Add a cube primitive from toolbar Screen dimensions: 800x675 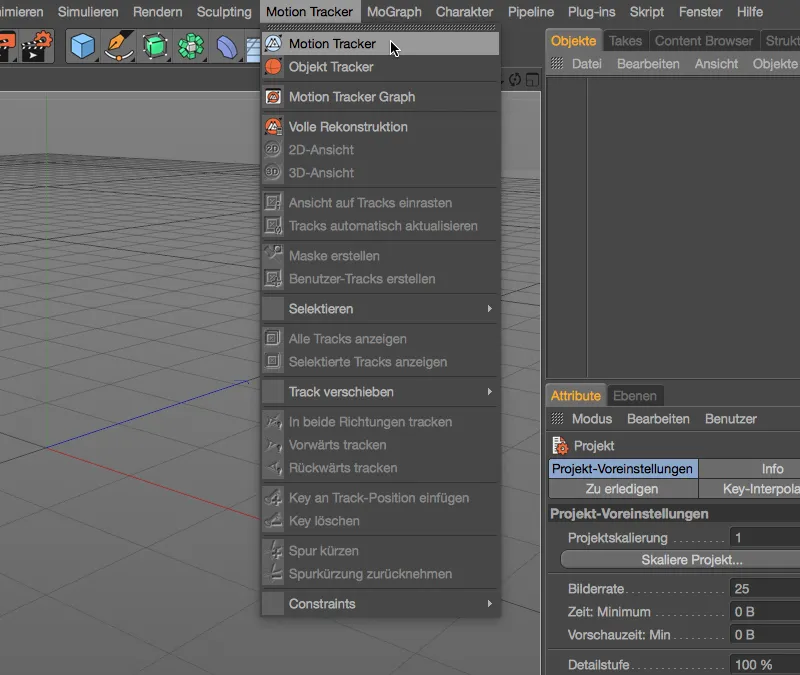click(82, 46)
